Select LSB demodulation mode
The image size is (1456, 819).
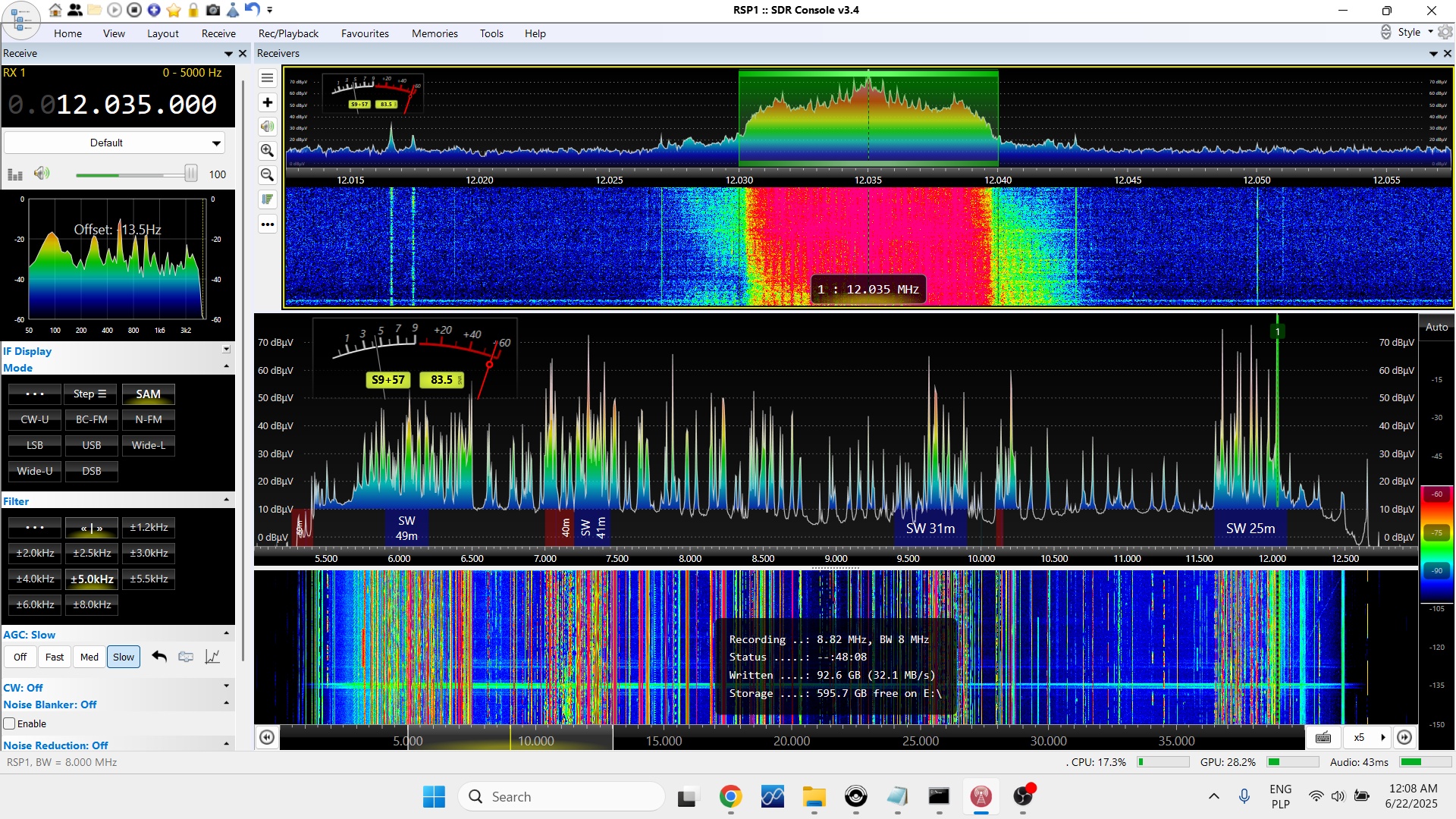tap(35, 445)
